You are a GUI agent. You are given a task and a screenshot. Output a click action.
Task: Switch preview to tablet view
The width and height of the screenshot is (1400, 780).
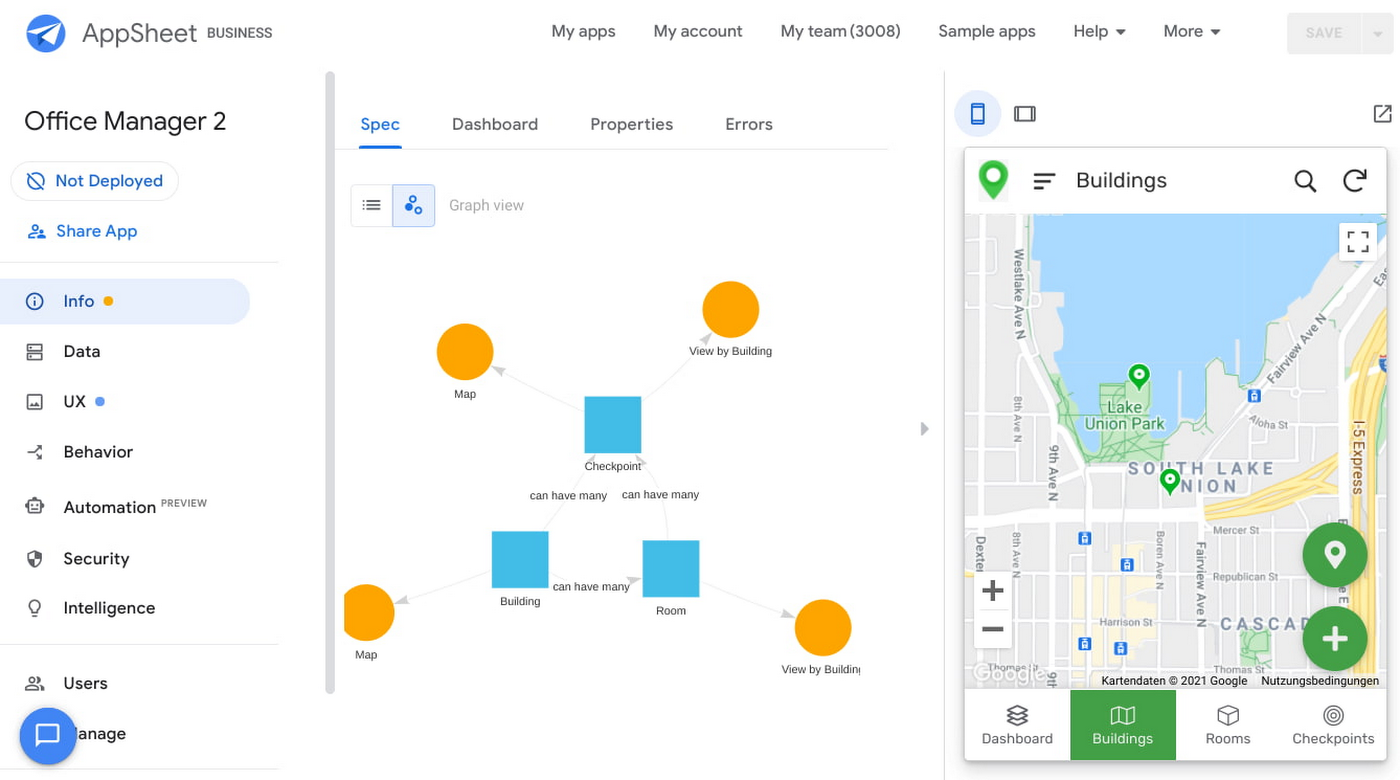pyautogui.click(x=1025, y=114)
